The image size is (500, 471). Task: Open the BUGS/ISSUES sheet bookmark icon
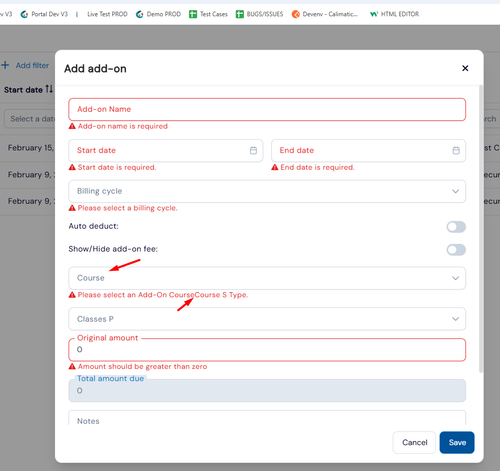click(x=240, y=14)
